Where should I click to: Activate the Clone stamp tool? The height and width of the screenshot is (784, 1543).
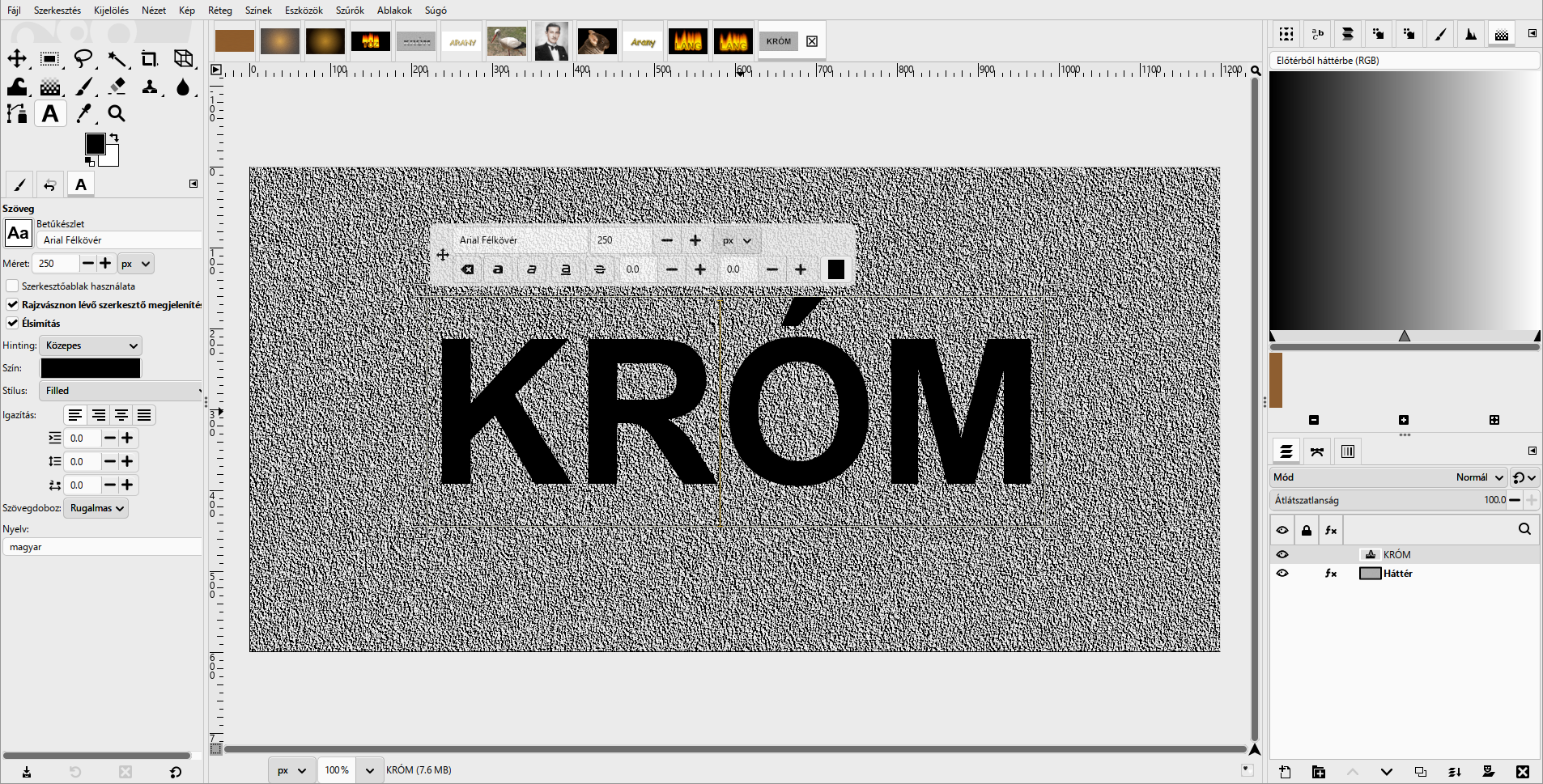pyautogui.click(x=150, y=87)
